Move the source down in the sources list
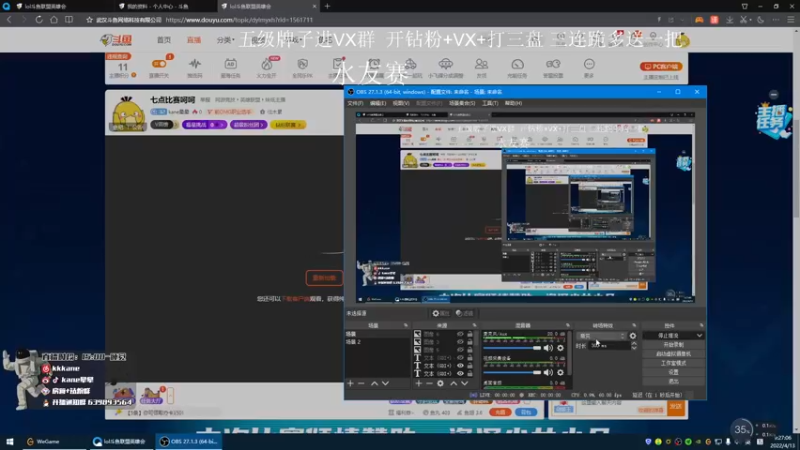The width and height of the screenshot is (800, 450). 464,383
